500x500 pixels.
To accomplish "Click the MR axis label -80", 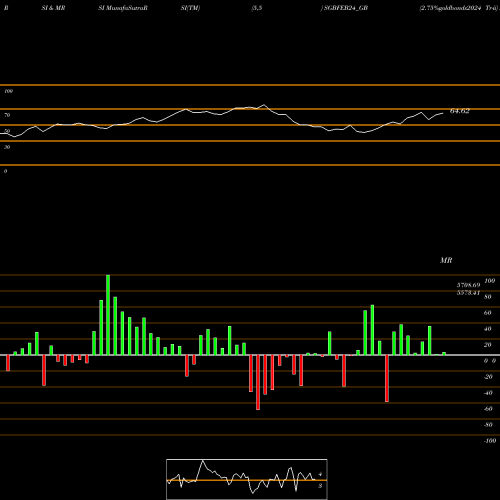I will [x=488, y=425].
